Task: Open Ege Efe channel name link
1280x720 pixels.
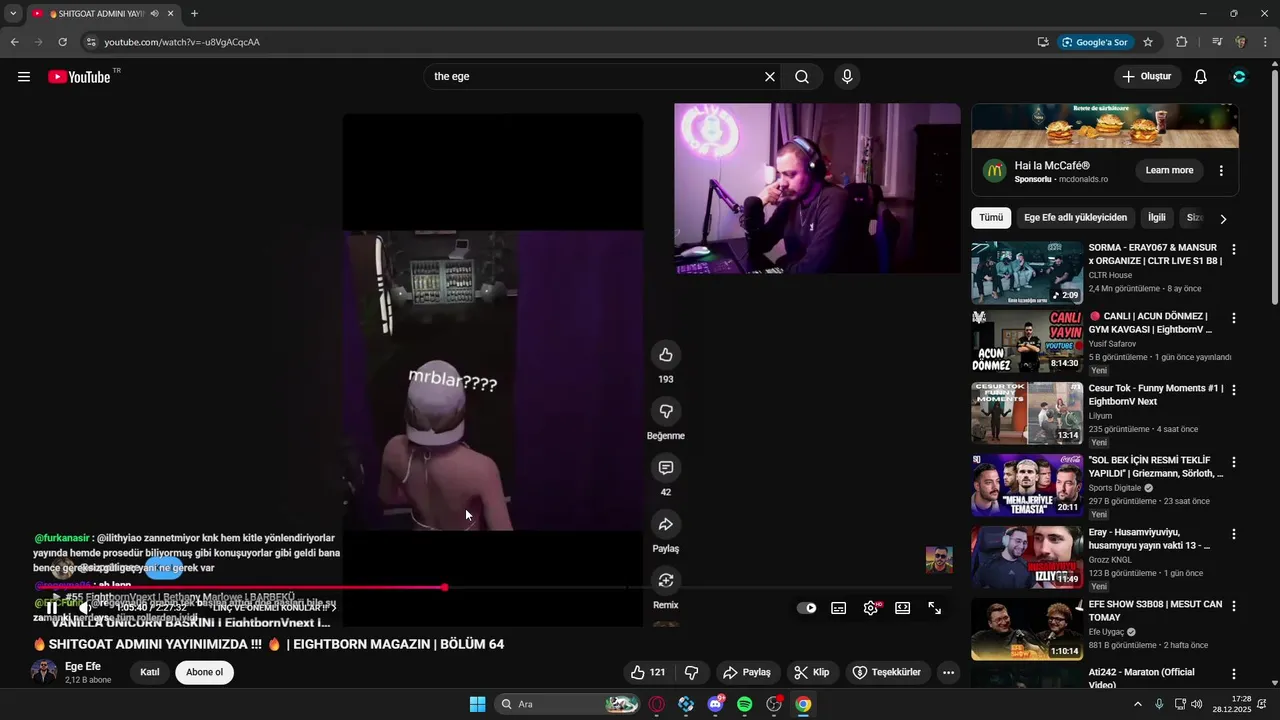Action: click(x=83, y=666)
